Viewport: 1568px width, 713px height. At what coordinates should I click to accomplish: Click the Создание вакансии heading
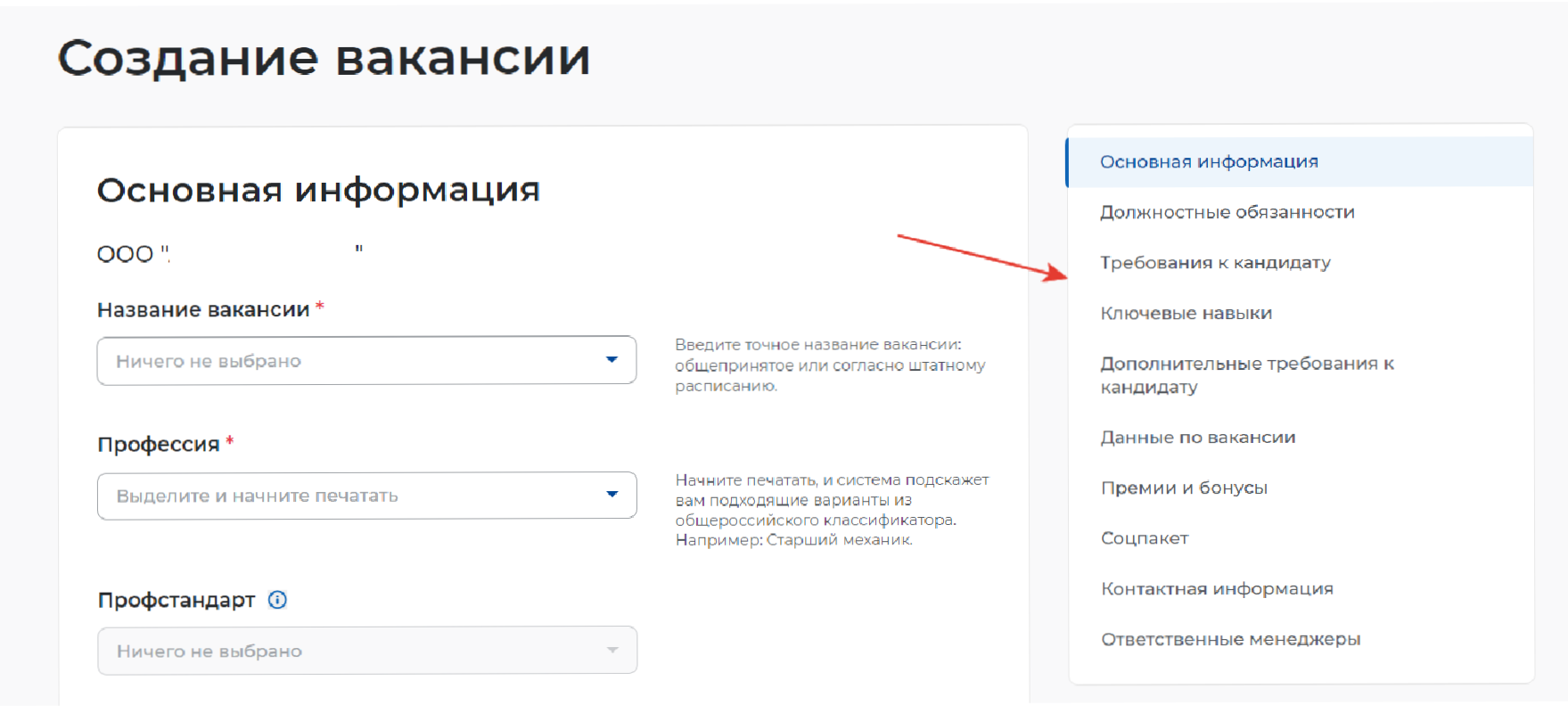(324, 58)
